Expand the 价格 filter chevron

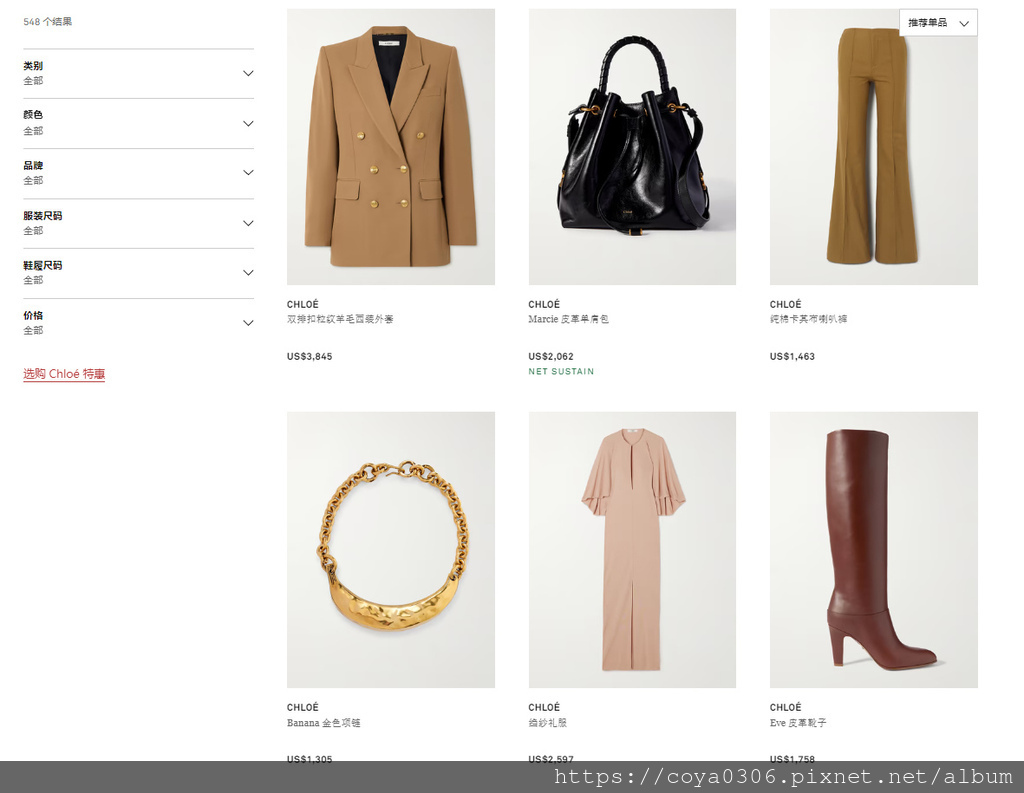point(248,323)
